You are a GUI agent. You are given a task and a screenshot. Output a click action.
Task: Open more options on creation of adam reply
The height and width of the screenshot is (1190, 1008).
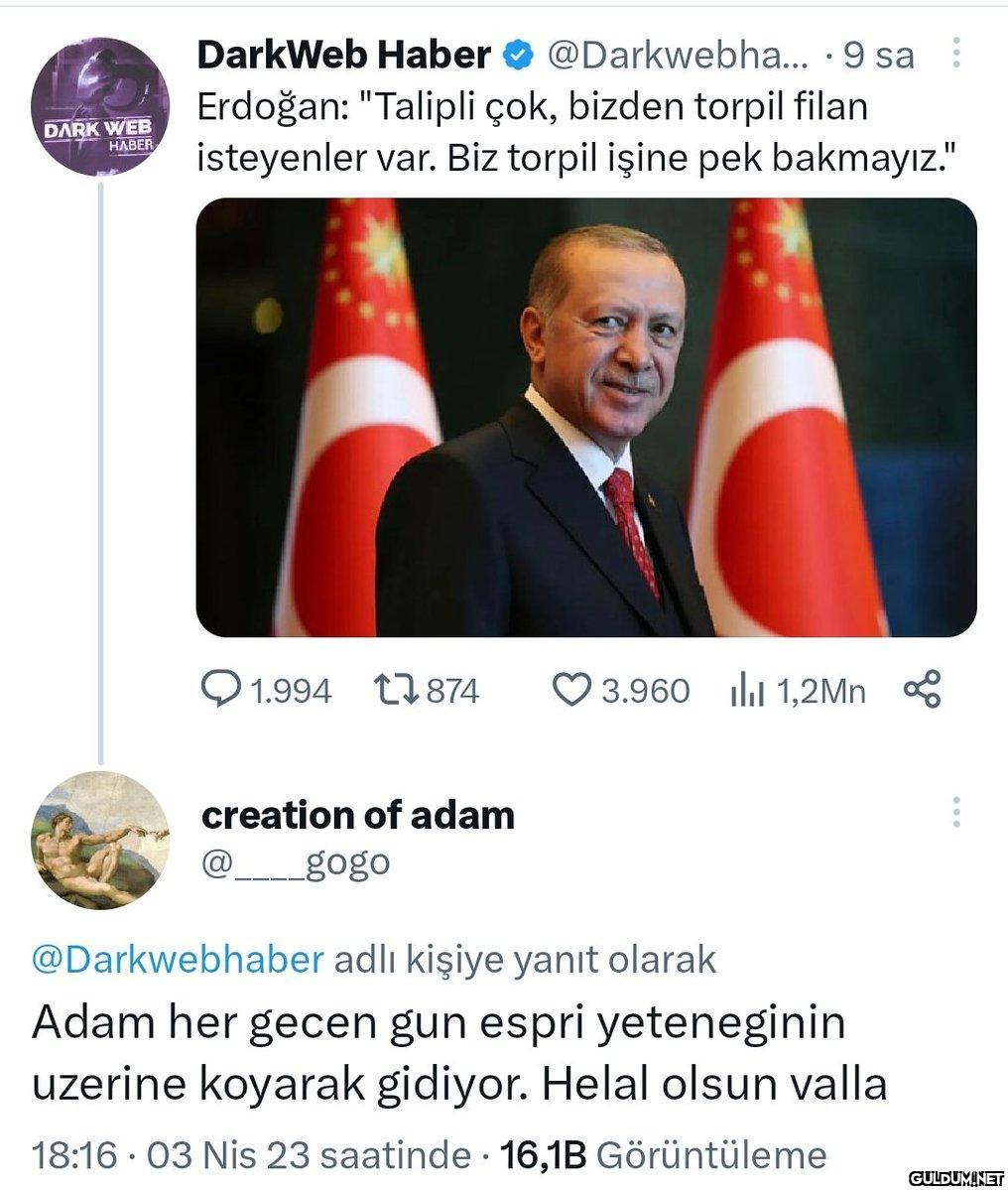tap(956, 812)
